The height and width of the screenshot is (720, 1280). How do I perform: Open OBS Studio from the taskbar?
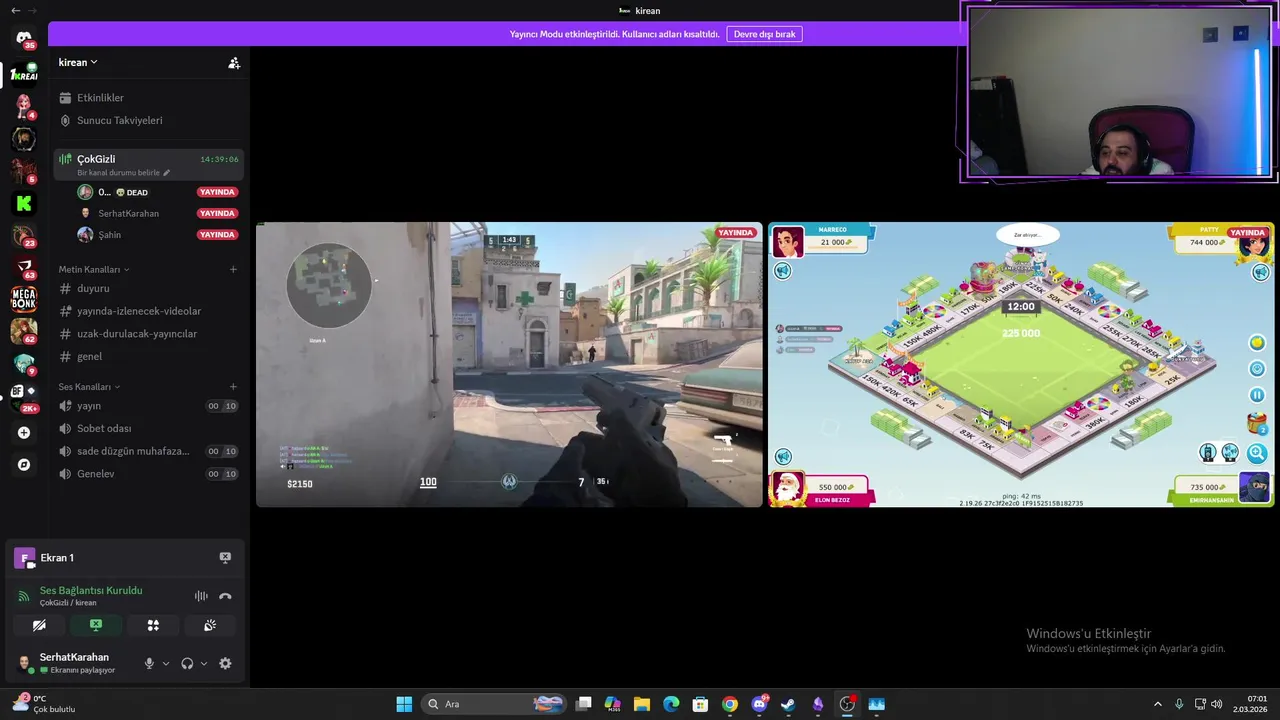tap(847, 704)
